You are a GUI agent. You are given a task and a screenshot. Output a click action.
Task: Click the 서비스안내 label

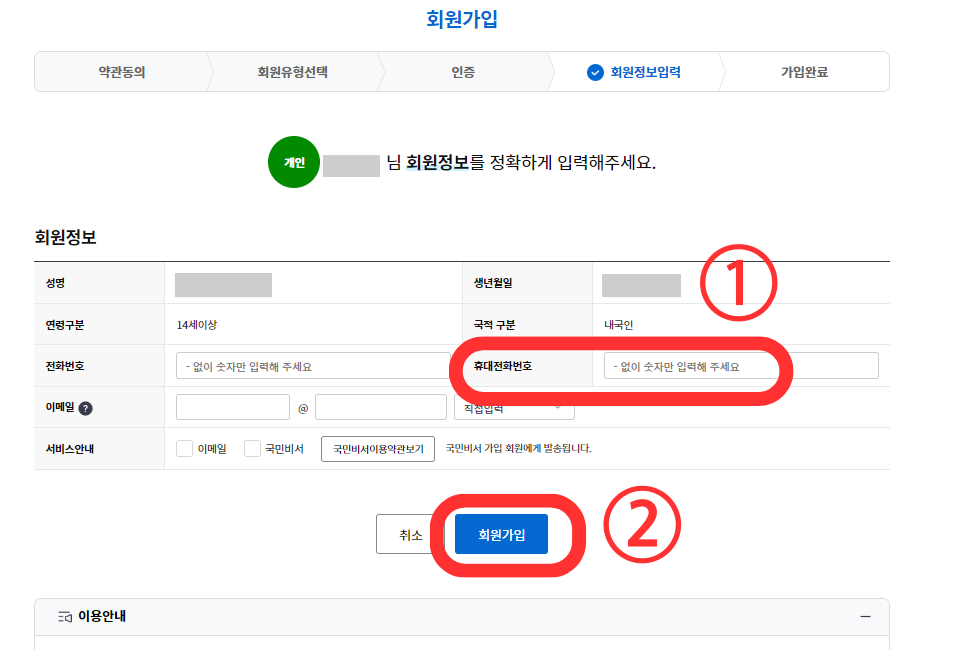click(70, 449)
